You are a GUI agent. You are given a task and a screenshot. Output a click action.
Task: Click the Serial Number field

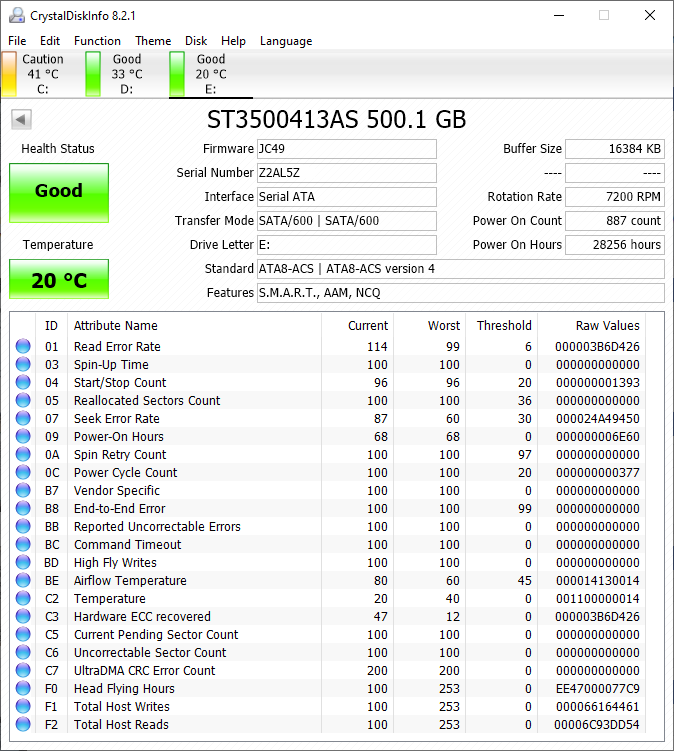pos(346,173)
